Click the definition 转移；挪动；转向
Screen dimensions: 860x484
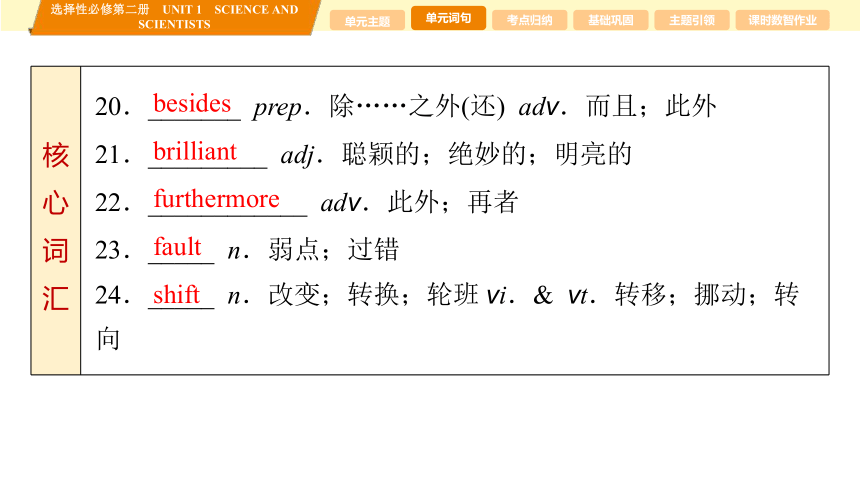(x=448, y=317)
